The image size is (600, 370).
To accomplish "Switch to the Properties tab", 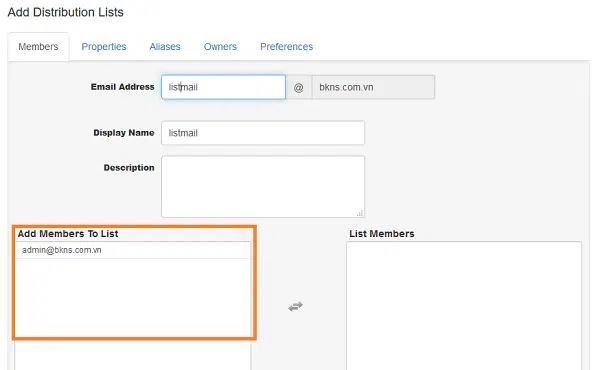I will coord(104,47).
